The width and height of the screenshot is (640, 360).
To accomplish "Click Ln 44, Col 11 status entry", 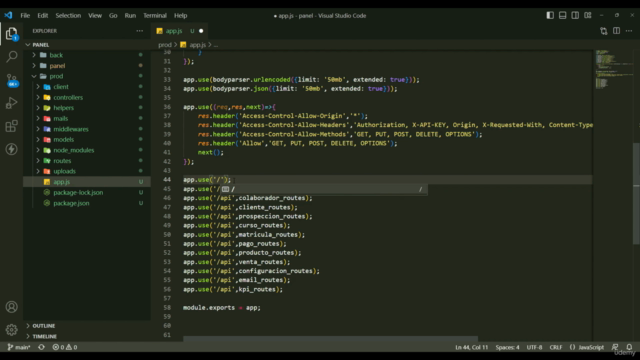I will (471, 347).
